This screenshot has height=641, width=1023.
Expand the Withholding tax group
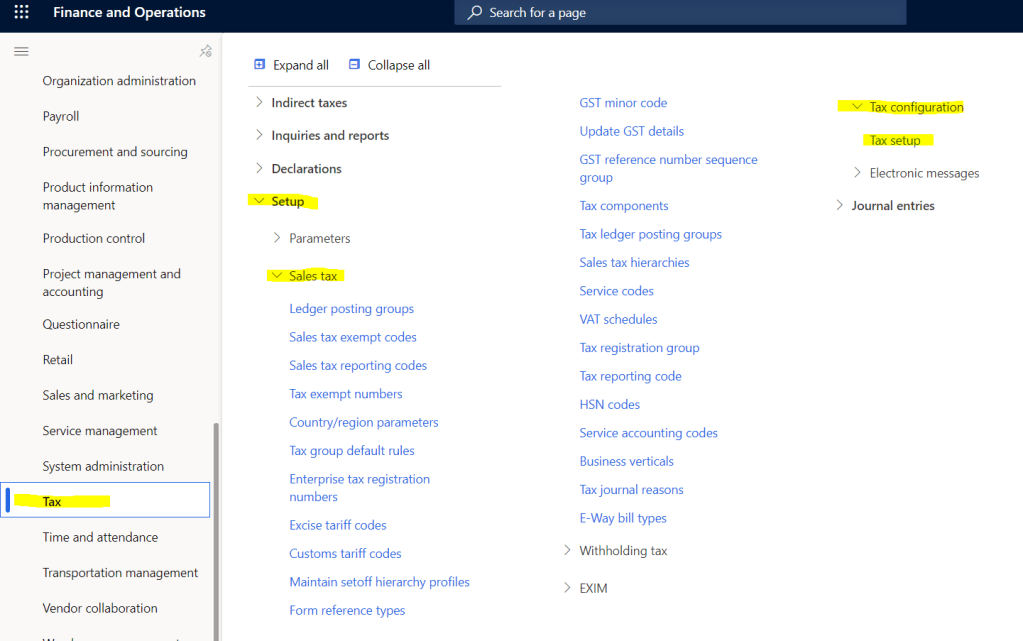tap(567, 551)
